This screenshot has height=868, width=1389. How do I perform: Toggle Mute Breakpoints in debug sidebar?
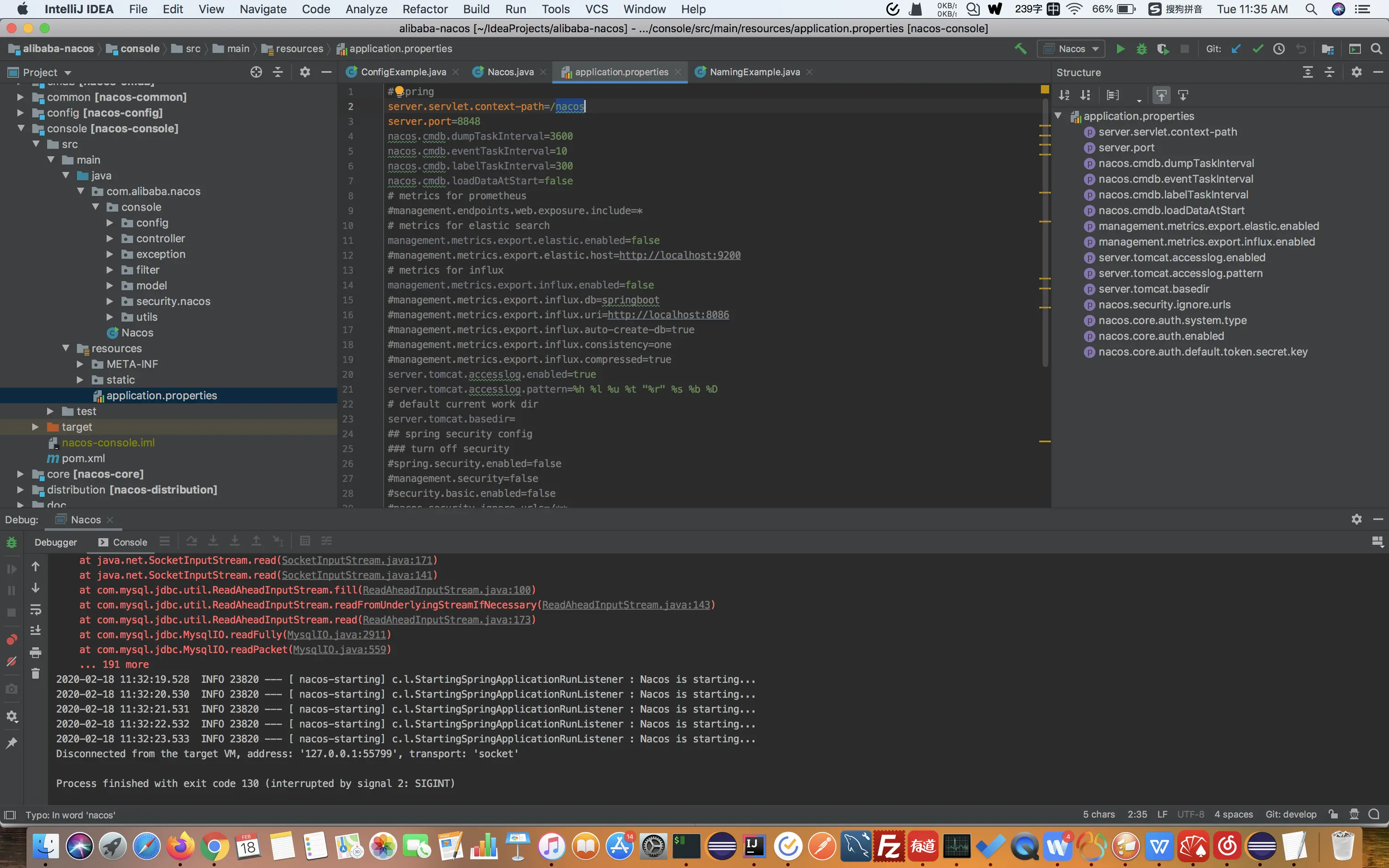pyautogui.click(x=11, y=661)
